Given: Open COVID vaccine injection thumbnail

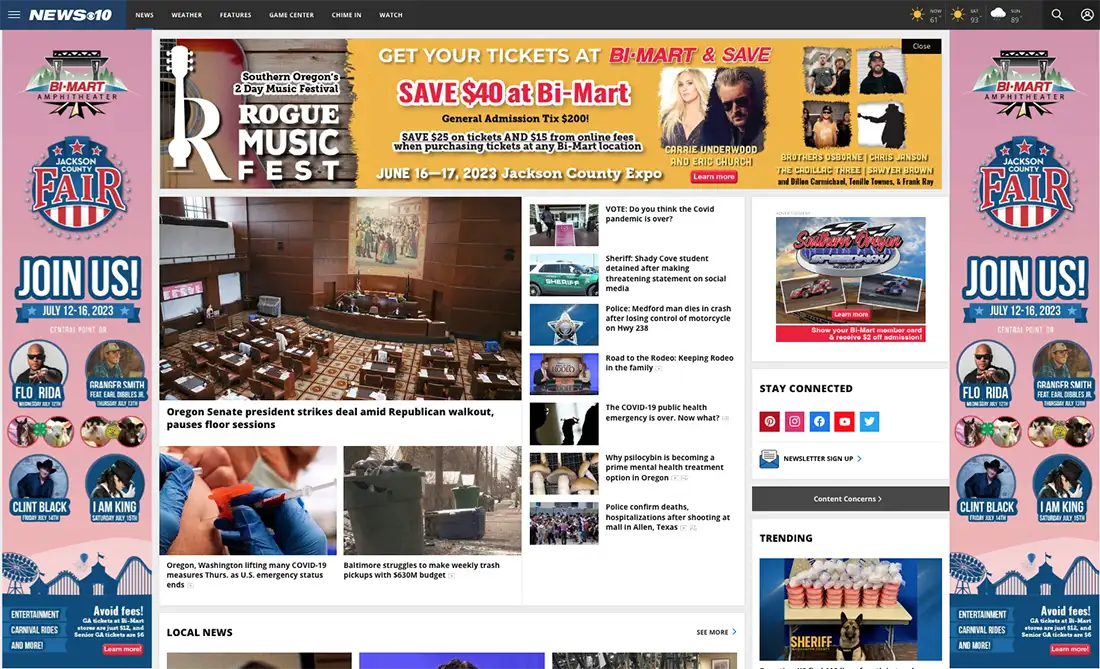Looking at the screenshot, I should point(248,501).
